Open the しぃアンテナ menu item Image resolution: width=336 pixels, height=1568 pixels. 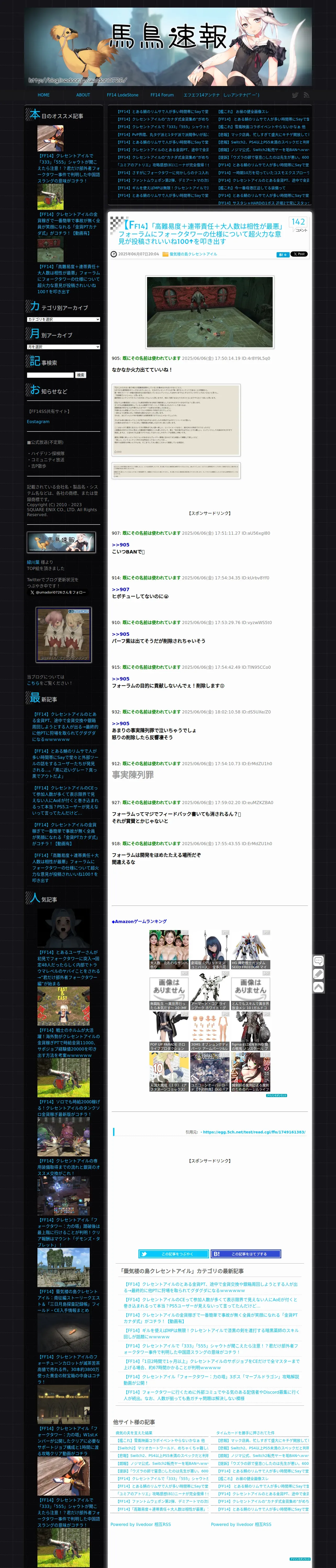[242, 95]
